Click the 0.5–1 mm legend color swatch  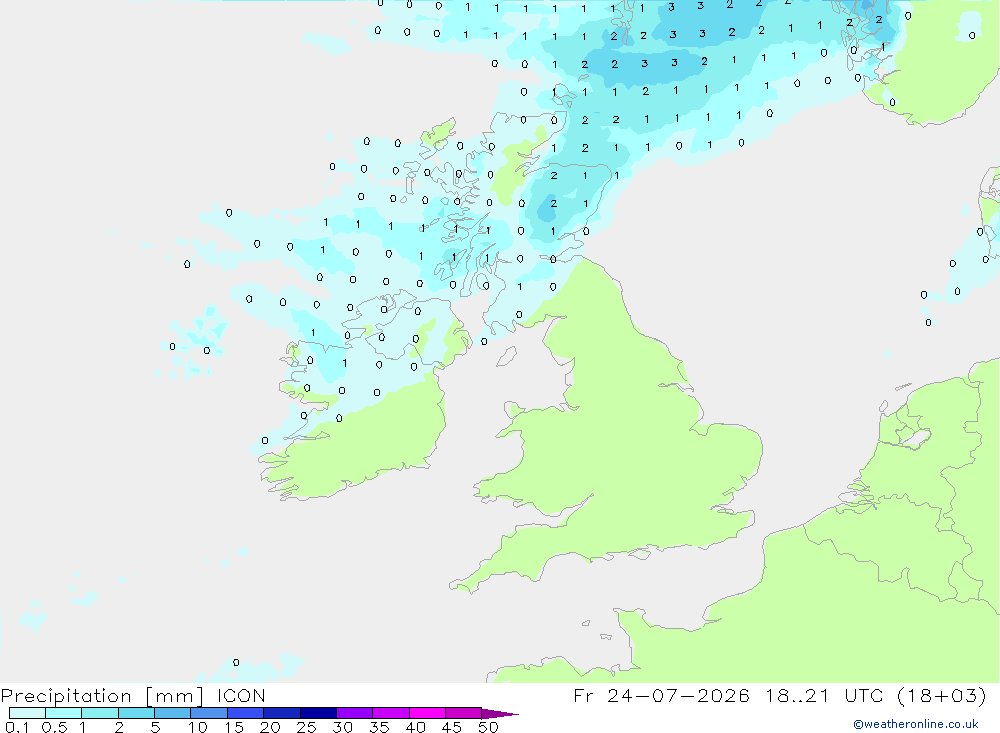[64, 713]
